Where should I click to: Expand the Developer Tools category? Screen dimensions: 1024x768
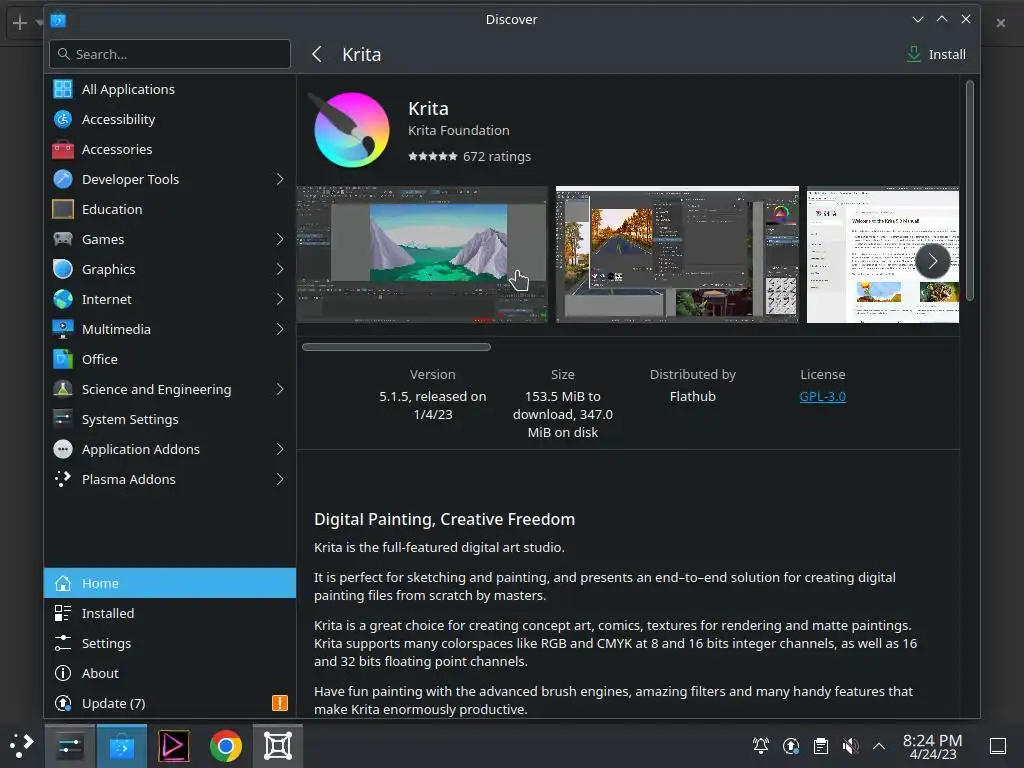280,179
